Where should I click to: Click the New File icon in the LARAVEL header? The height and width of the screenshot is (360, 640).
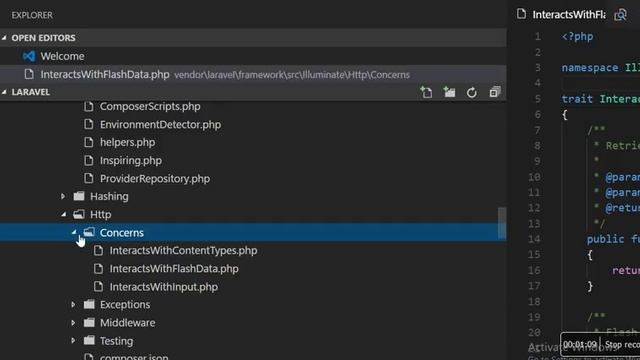tap(426, 92)
